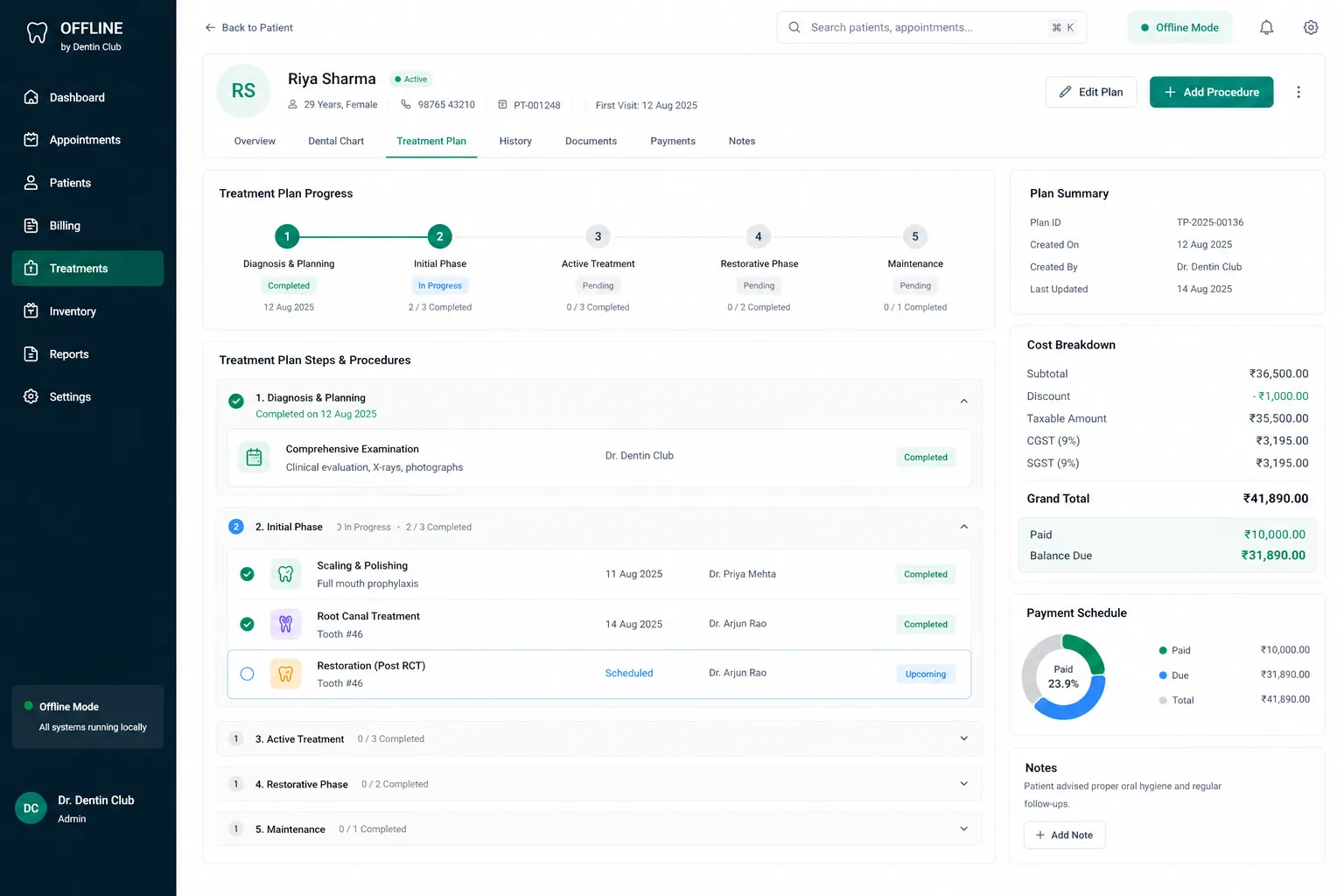Click the Upcoming status badge
Image resolution: width=1344 pixels, height=896 pixels.
(x=926, y=675)
